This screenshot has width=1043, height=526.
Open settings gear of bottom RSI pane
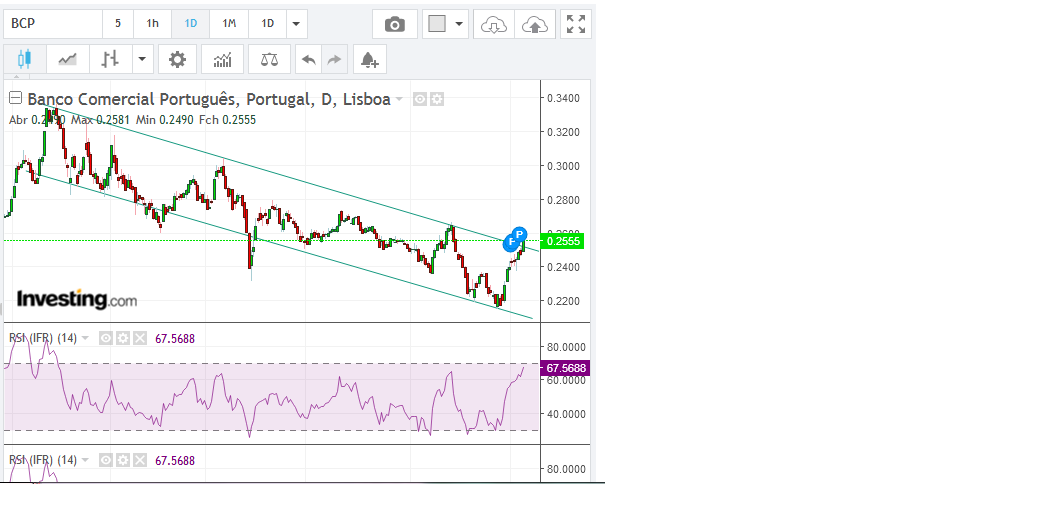click(x=122, y=460)
